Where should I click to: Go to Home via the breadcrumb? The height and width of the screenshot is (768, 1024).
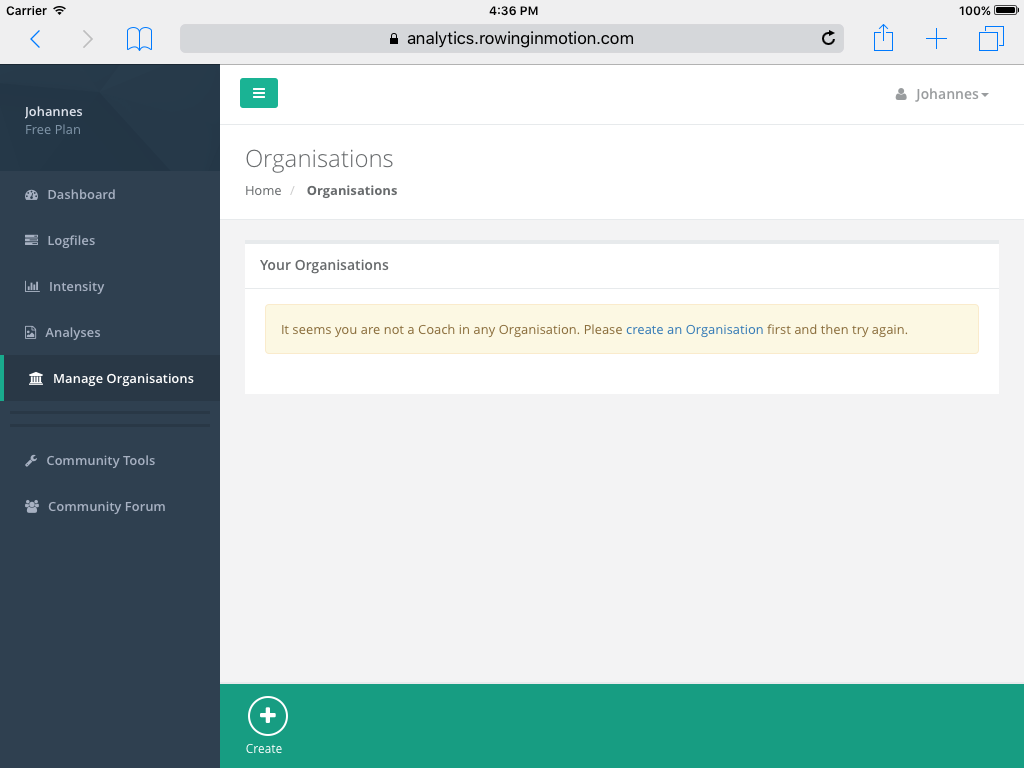point(263,190)
